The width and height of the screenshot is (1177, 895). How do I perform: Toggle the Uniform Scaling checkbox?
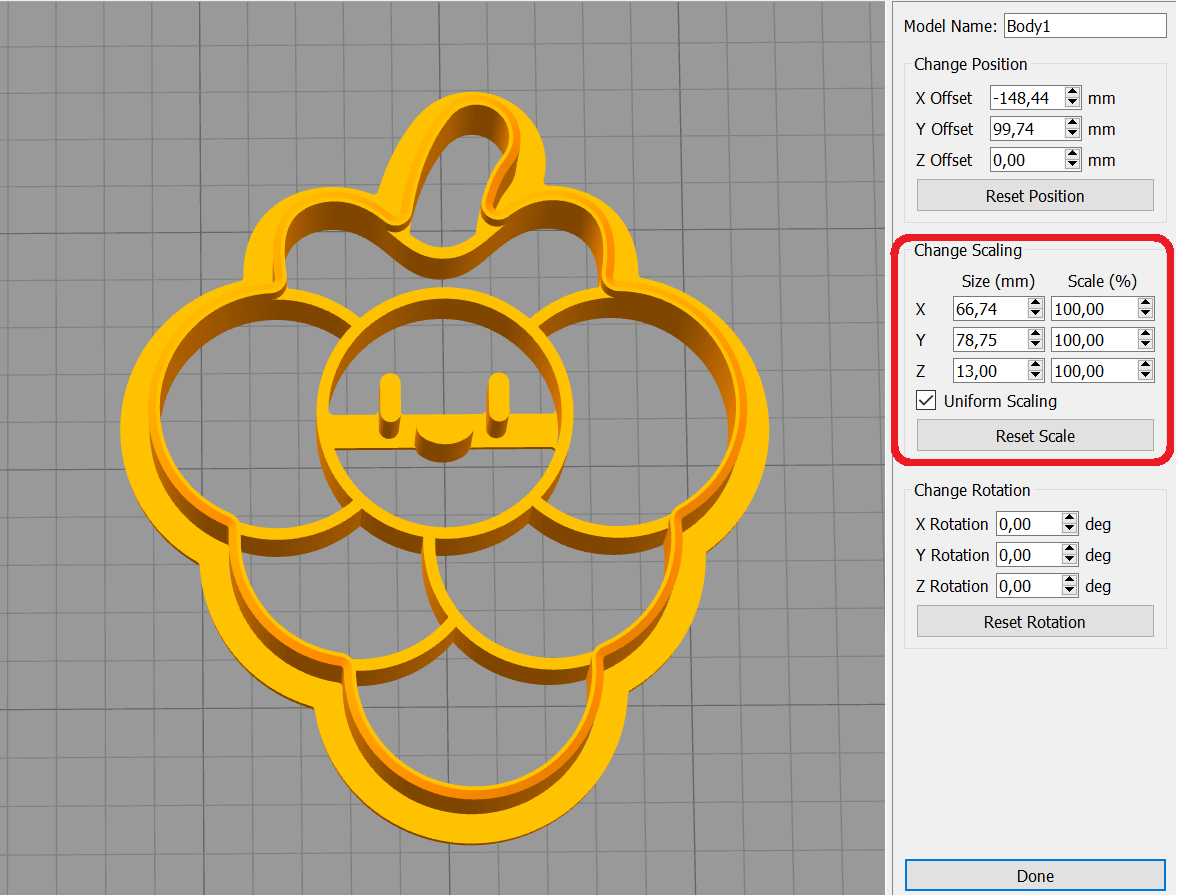click(x=926, y=400)
